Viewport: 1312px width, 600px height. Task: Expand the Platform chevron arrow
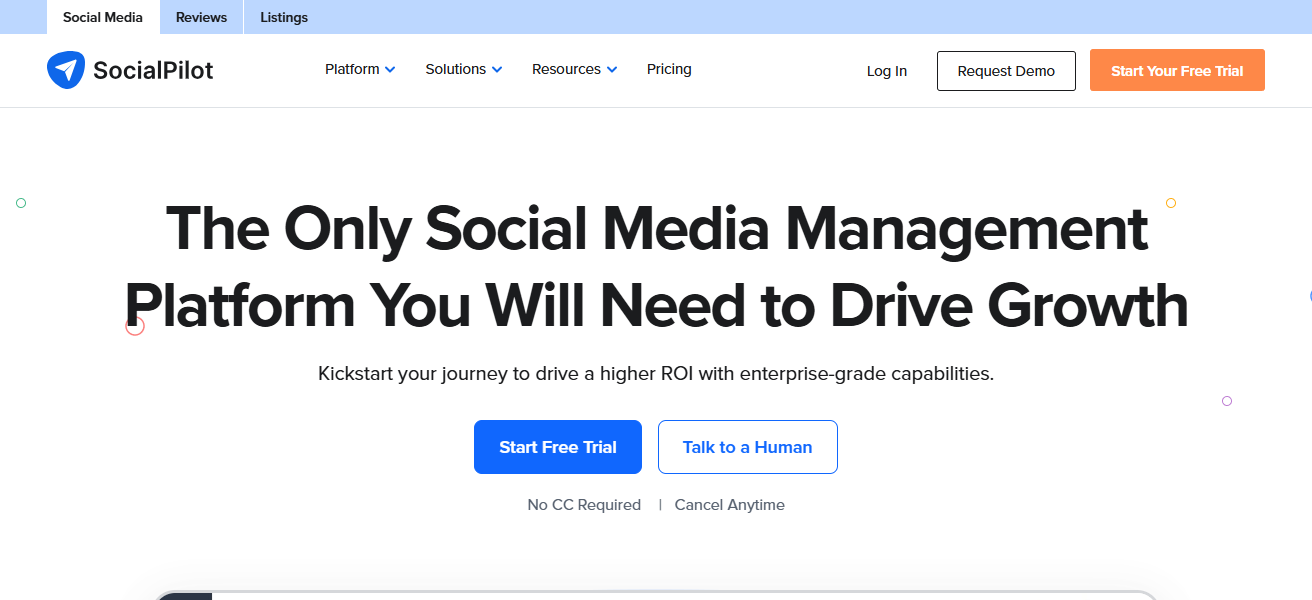pyautogui.click(x=391, y=69)
